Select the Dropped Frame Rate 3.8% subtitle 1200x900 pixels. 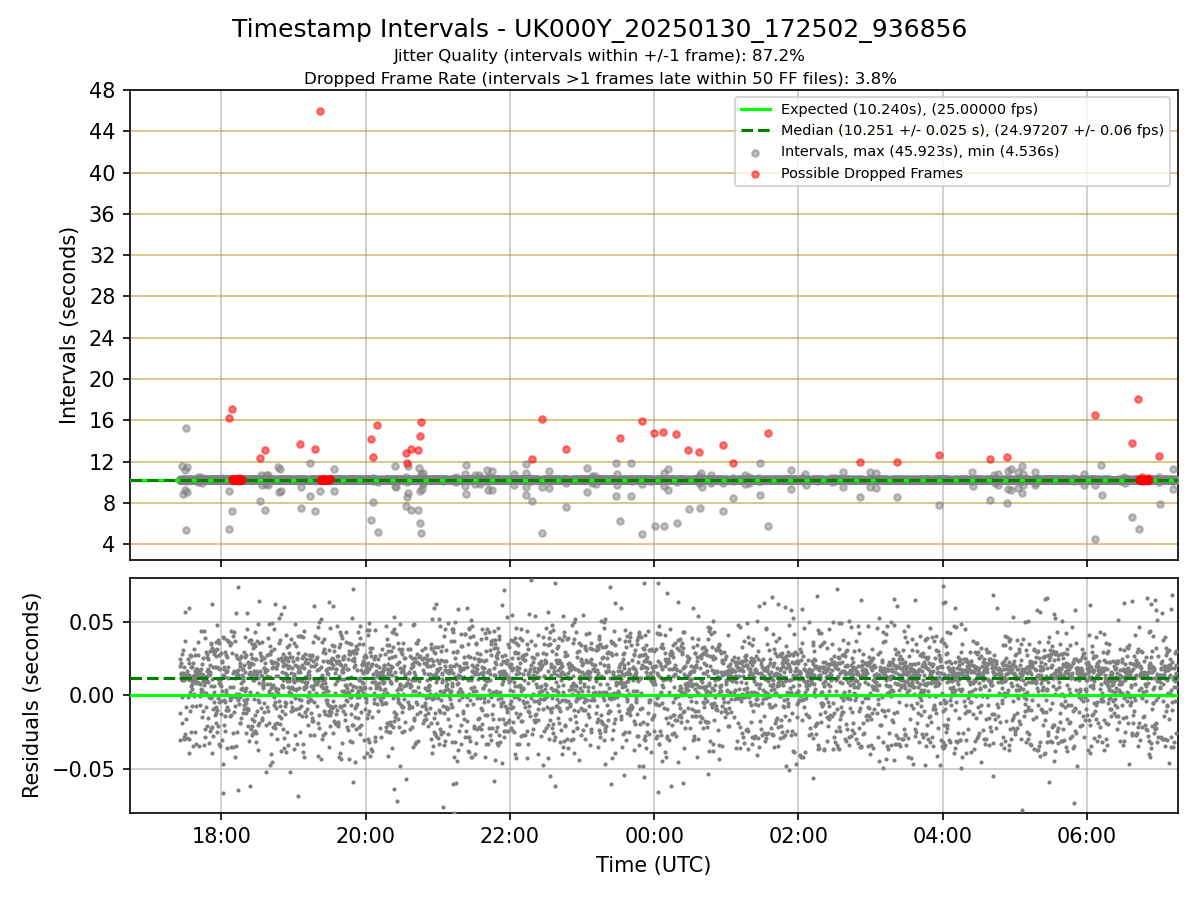pos(599,78)
